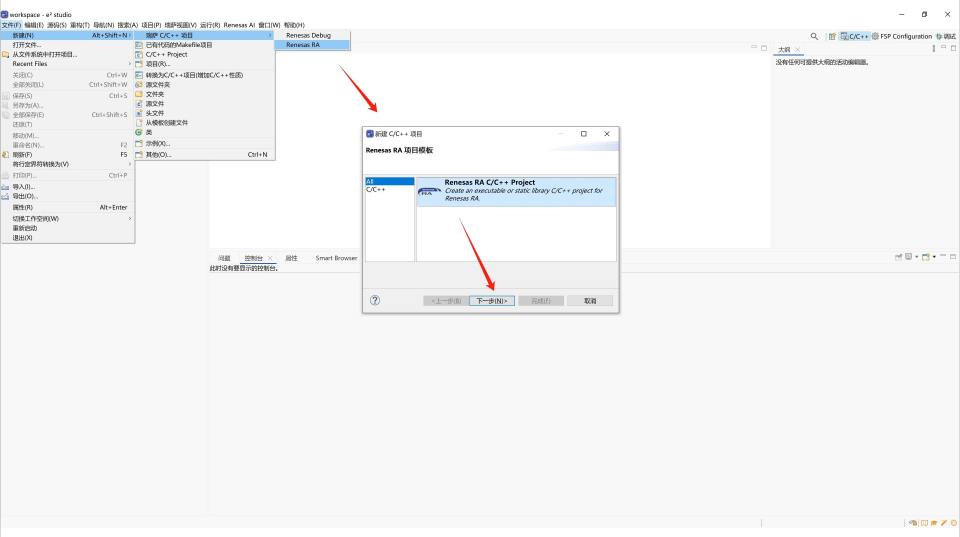The width and height of the screenshot is (960, 537).
Task: Switch to the C/C++ perspective
Action: (x=855, y=36)
